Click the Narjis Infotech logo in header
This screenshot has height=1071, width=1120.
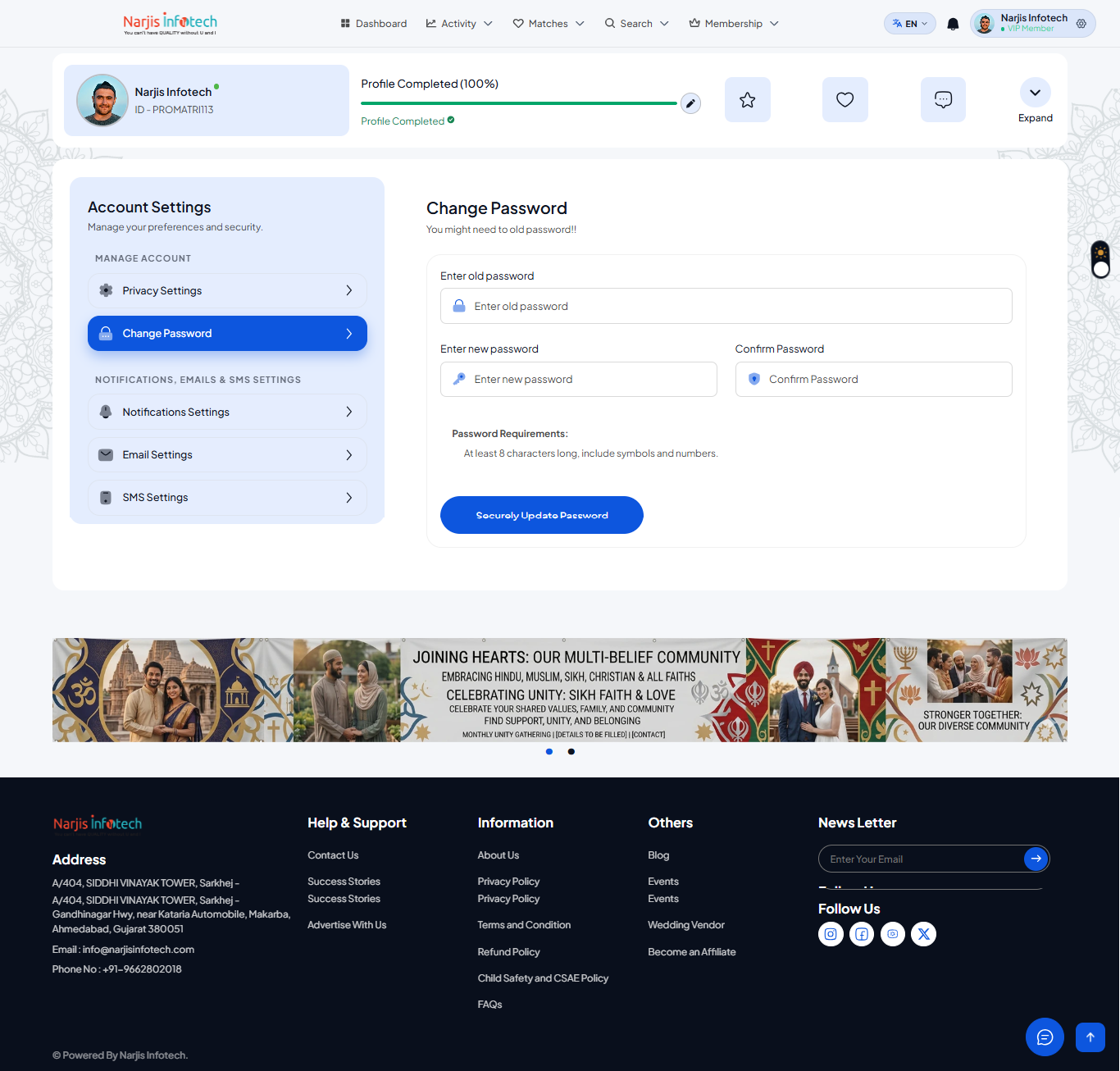[x=171, y=23]
